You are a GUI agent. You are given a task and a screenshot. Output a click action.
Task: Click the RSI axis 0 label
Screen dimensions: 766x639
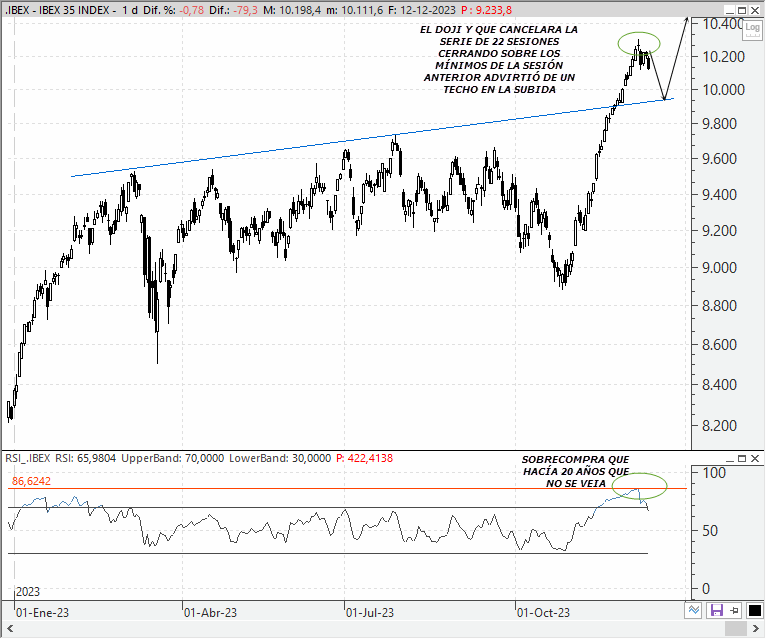[706, 589]
